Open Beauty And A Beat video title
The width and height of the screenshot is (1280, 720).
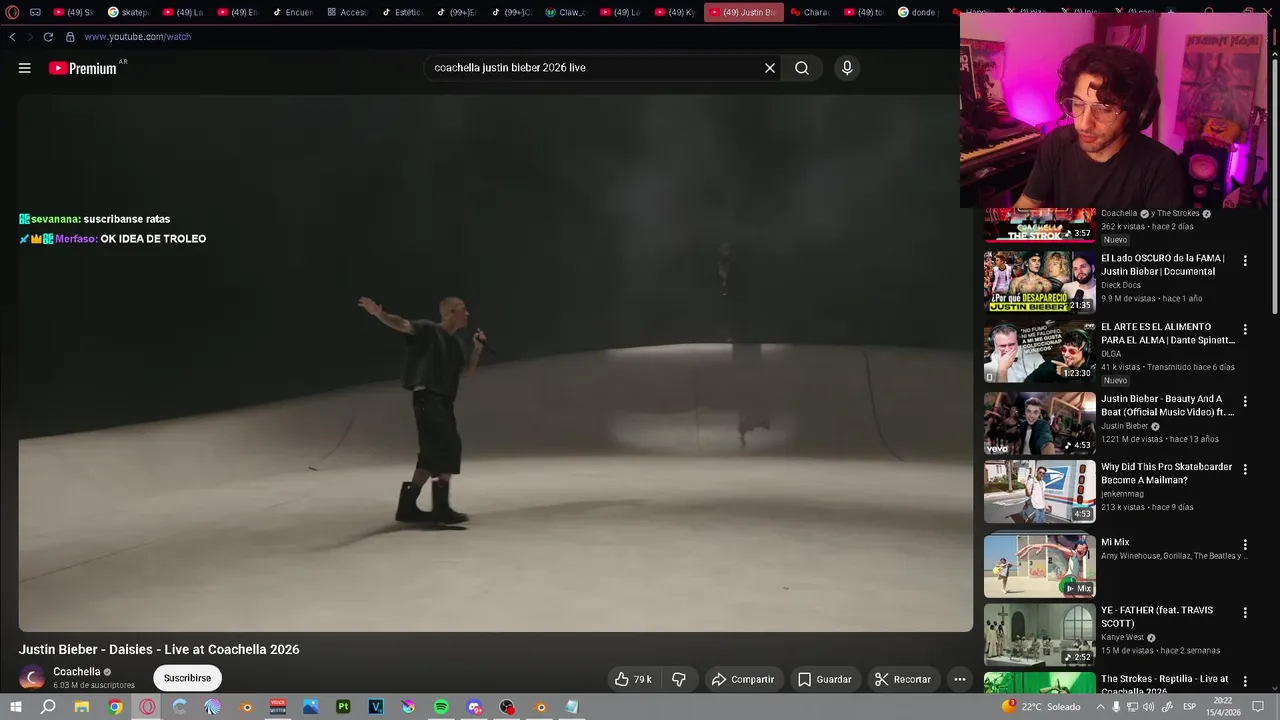1168,405
